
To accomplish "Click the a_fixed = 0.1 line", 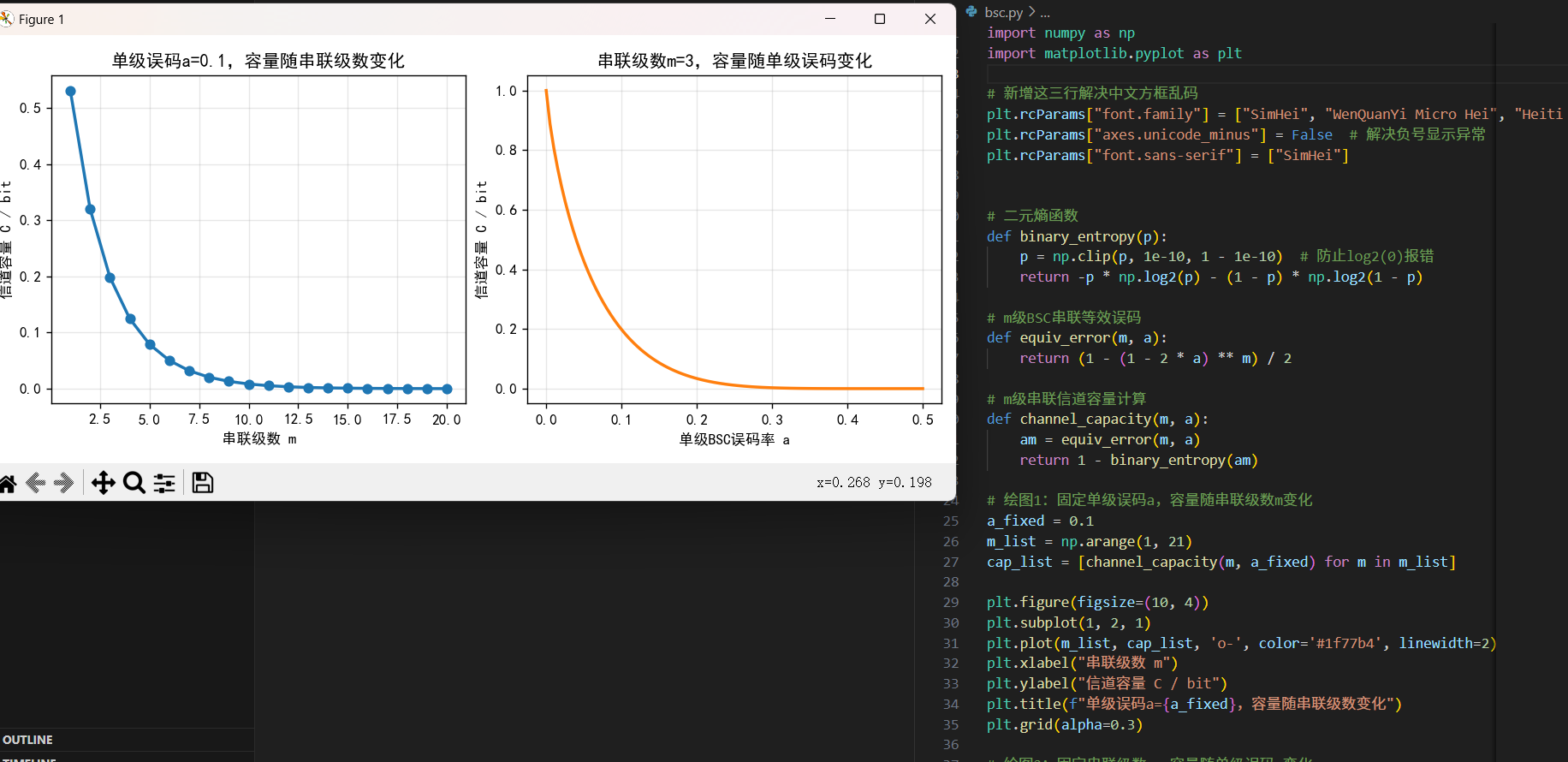I will click(1040, 521).
